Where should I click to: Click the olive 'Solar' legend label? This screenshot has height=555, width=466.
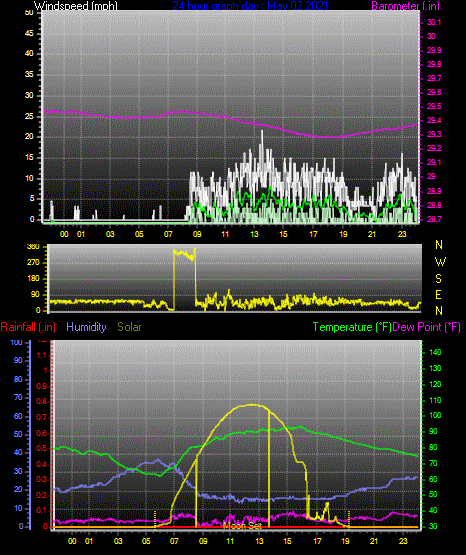point(130,327)
